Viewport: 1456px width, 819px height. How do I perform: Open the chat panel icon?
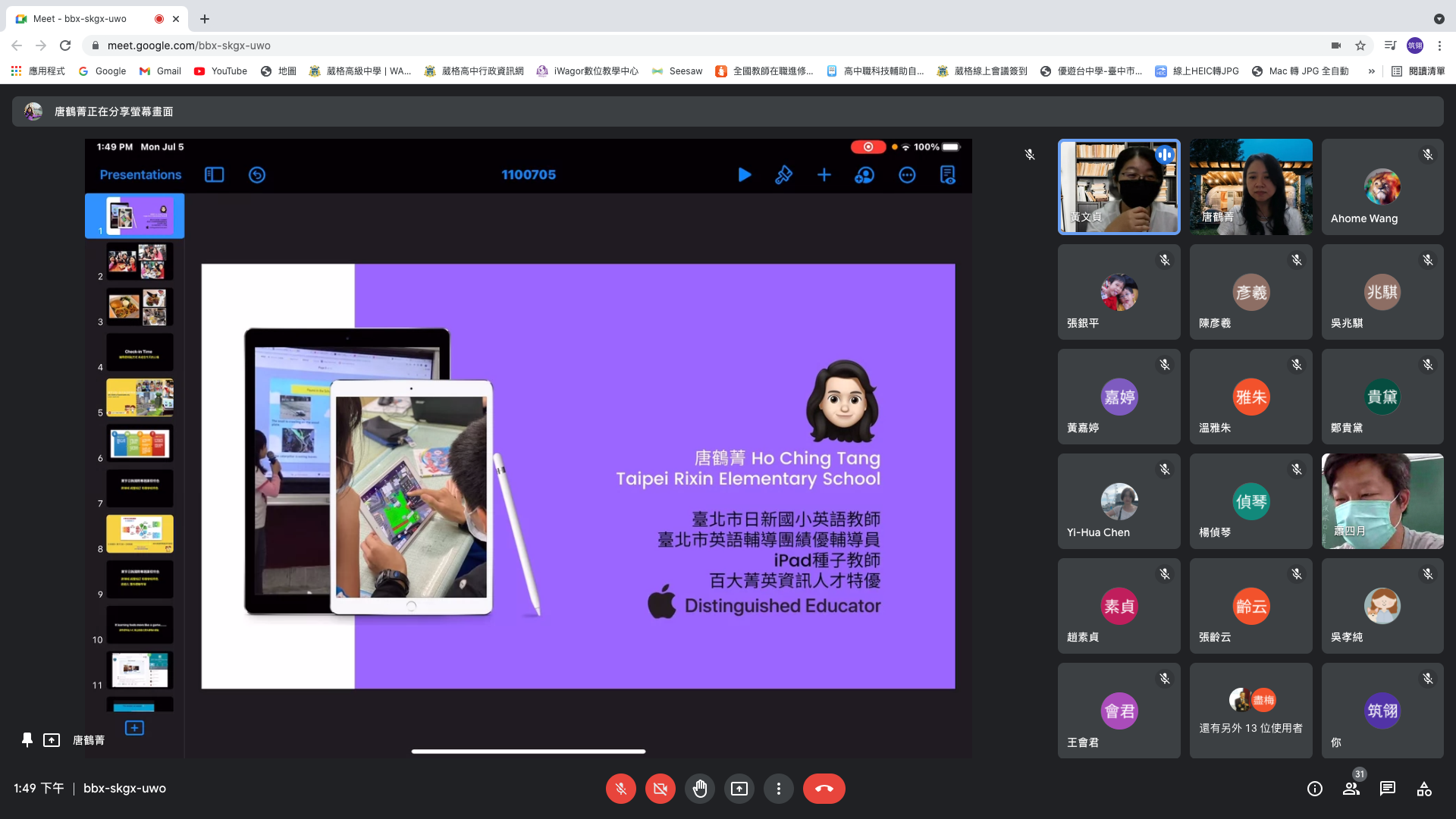[1388, 789]
